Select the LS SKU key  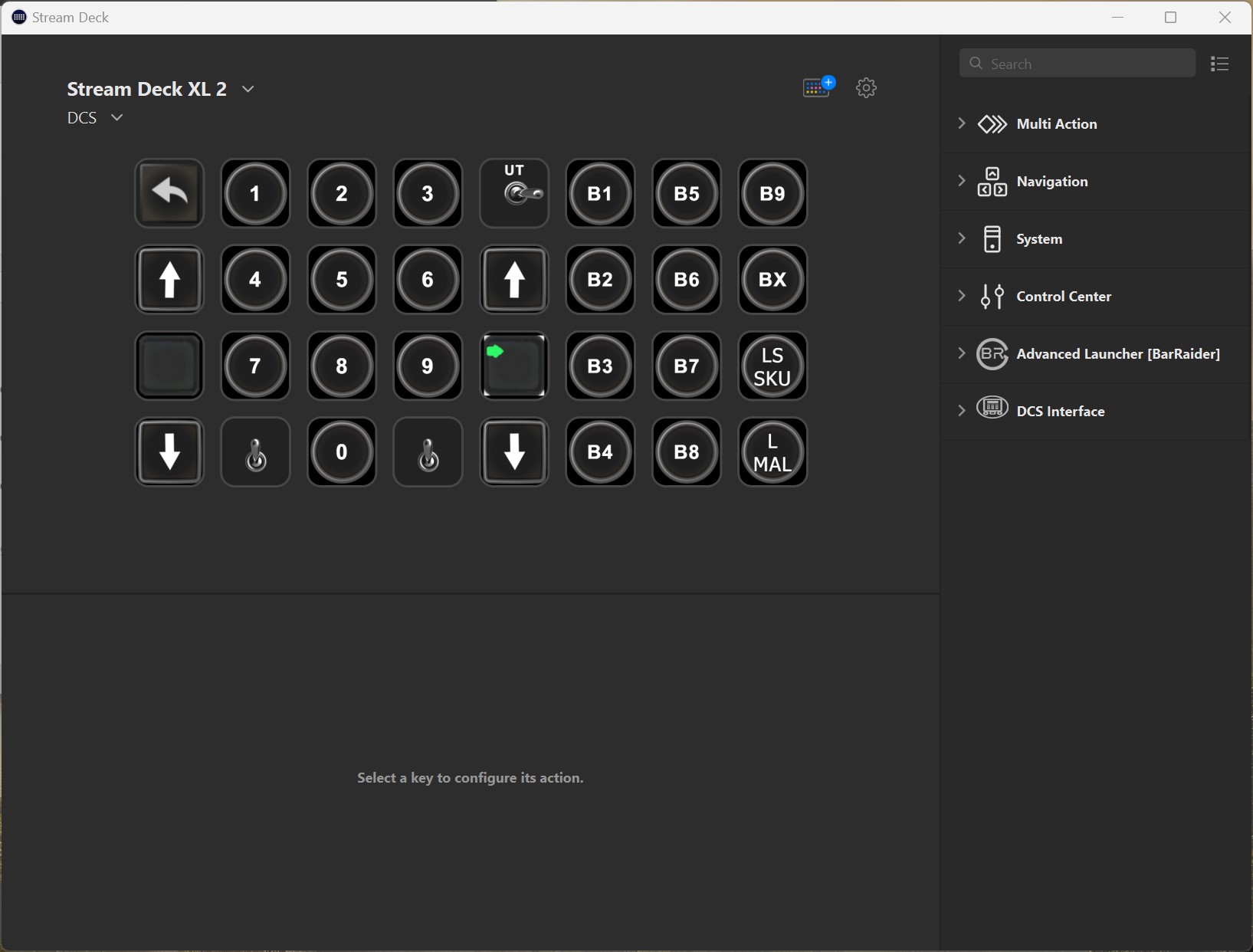pos(772,366)
